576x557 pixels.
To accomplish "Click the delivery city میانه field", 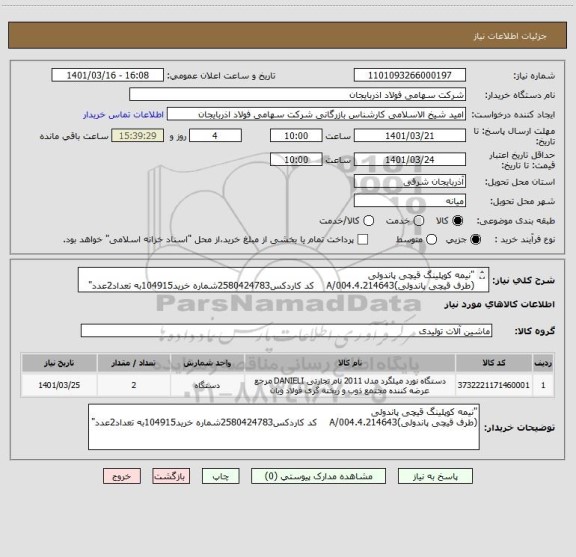I will click(x=410, y=201).
